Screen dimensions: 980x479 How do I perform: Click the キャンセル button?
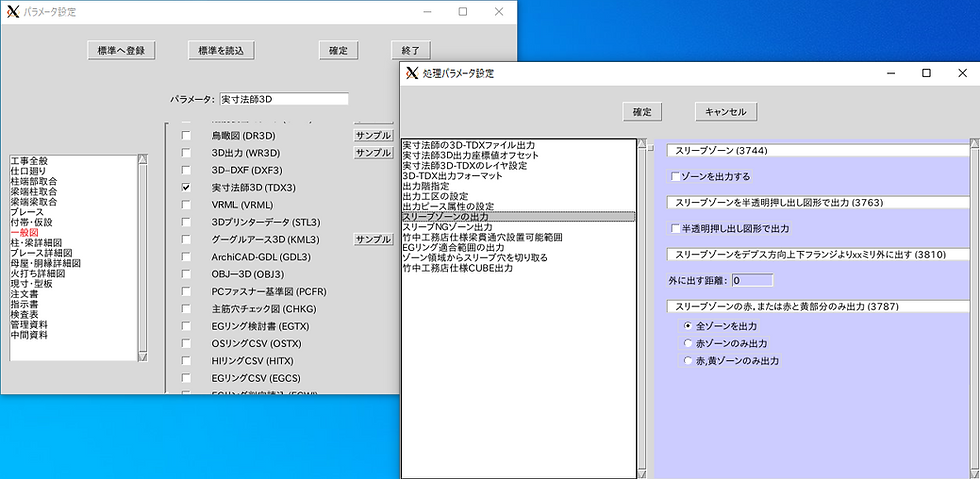click(726, 112)
